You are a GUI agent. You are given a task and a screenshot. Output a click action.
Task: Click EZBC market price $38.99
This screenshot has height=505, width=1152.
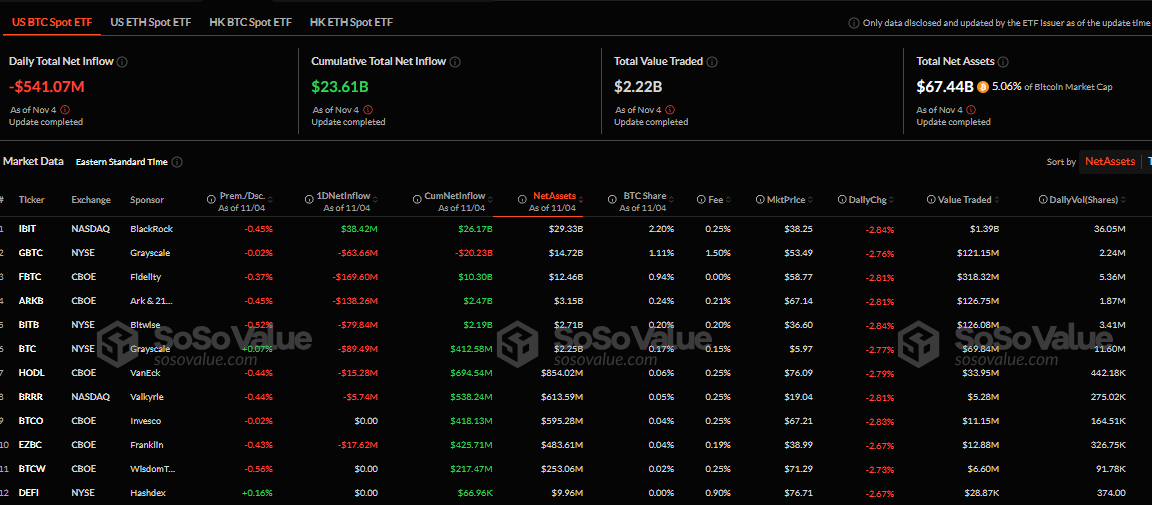pos(799,445)
